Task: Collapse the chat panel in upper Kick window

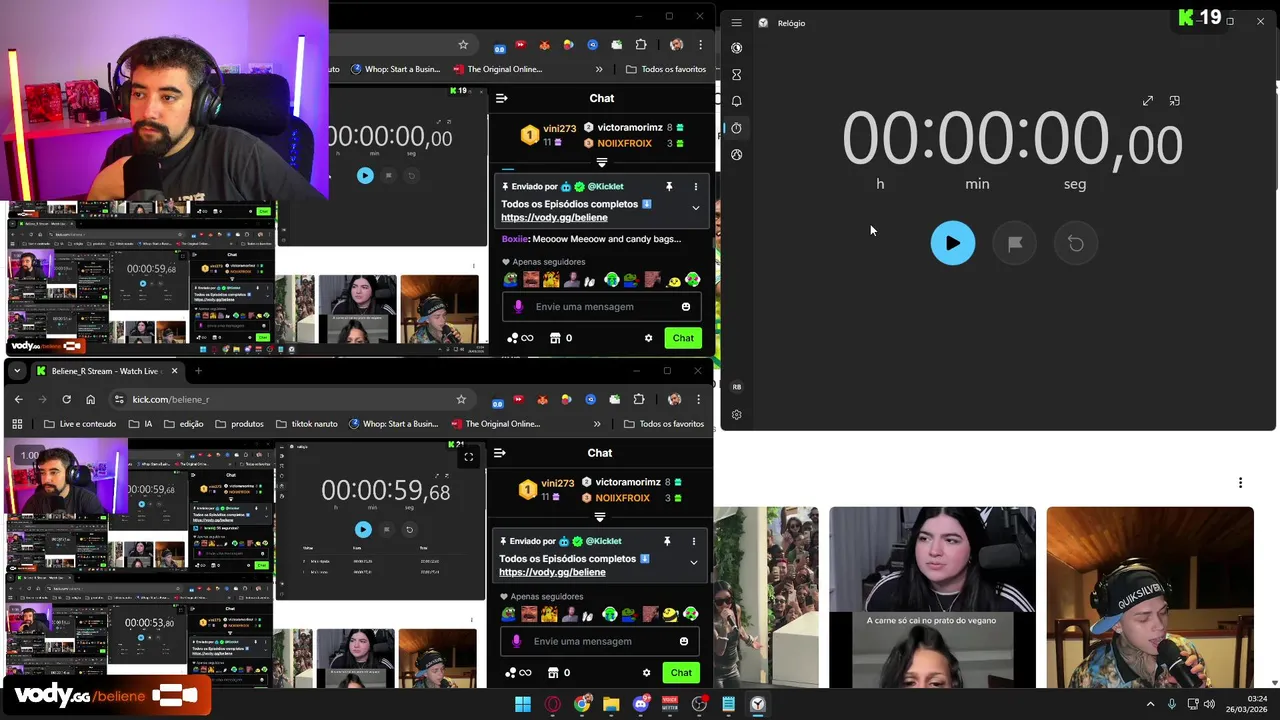Action: coord(502,98)
